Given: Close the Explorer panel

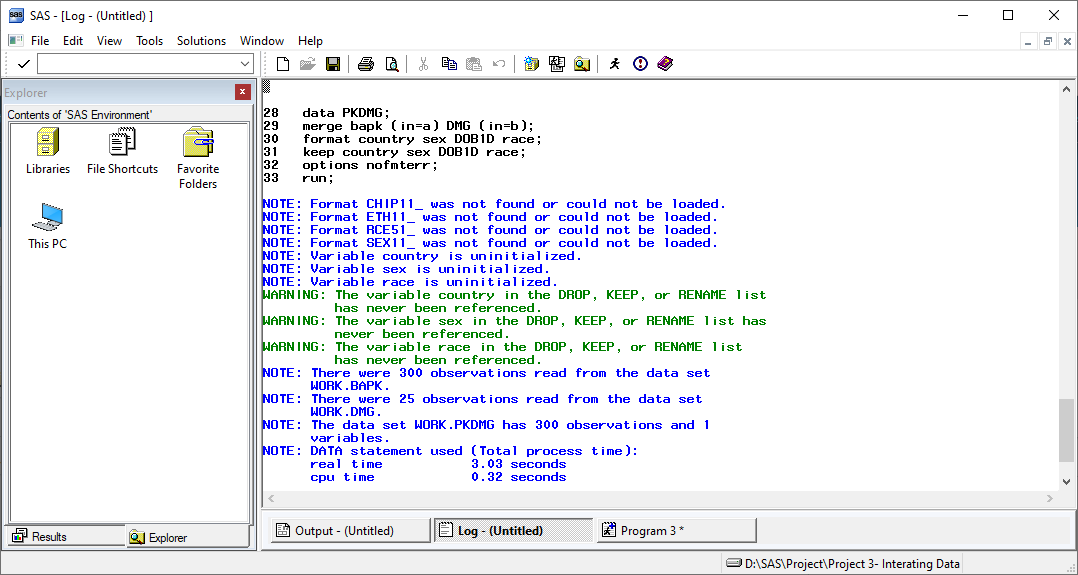Looking at the screenshot, I should tap(242, 92).
